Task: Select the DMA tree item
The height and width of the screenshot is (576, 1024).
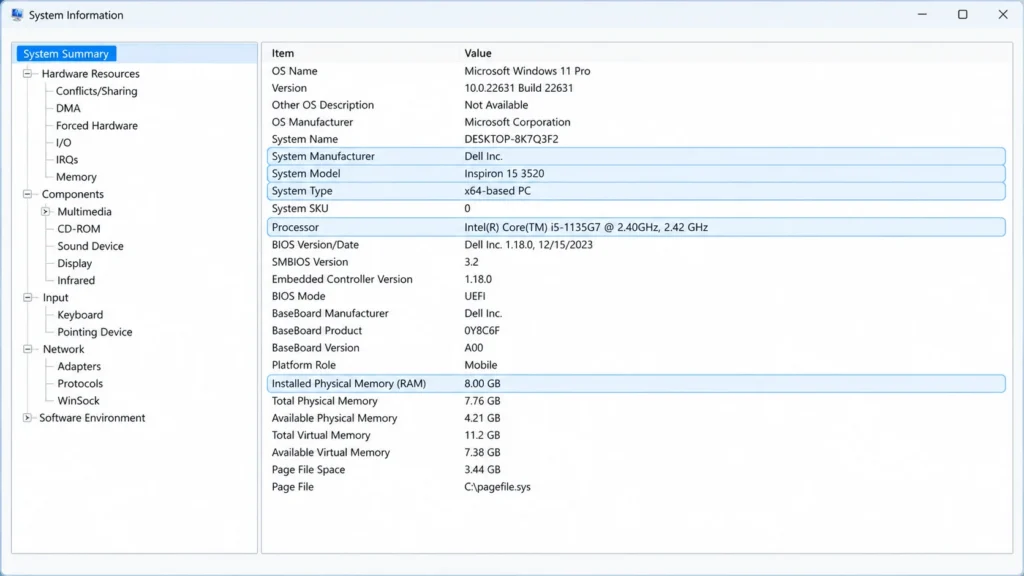Action: click(68, 108)
